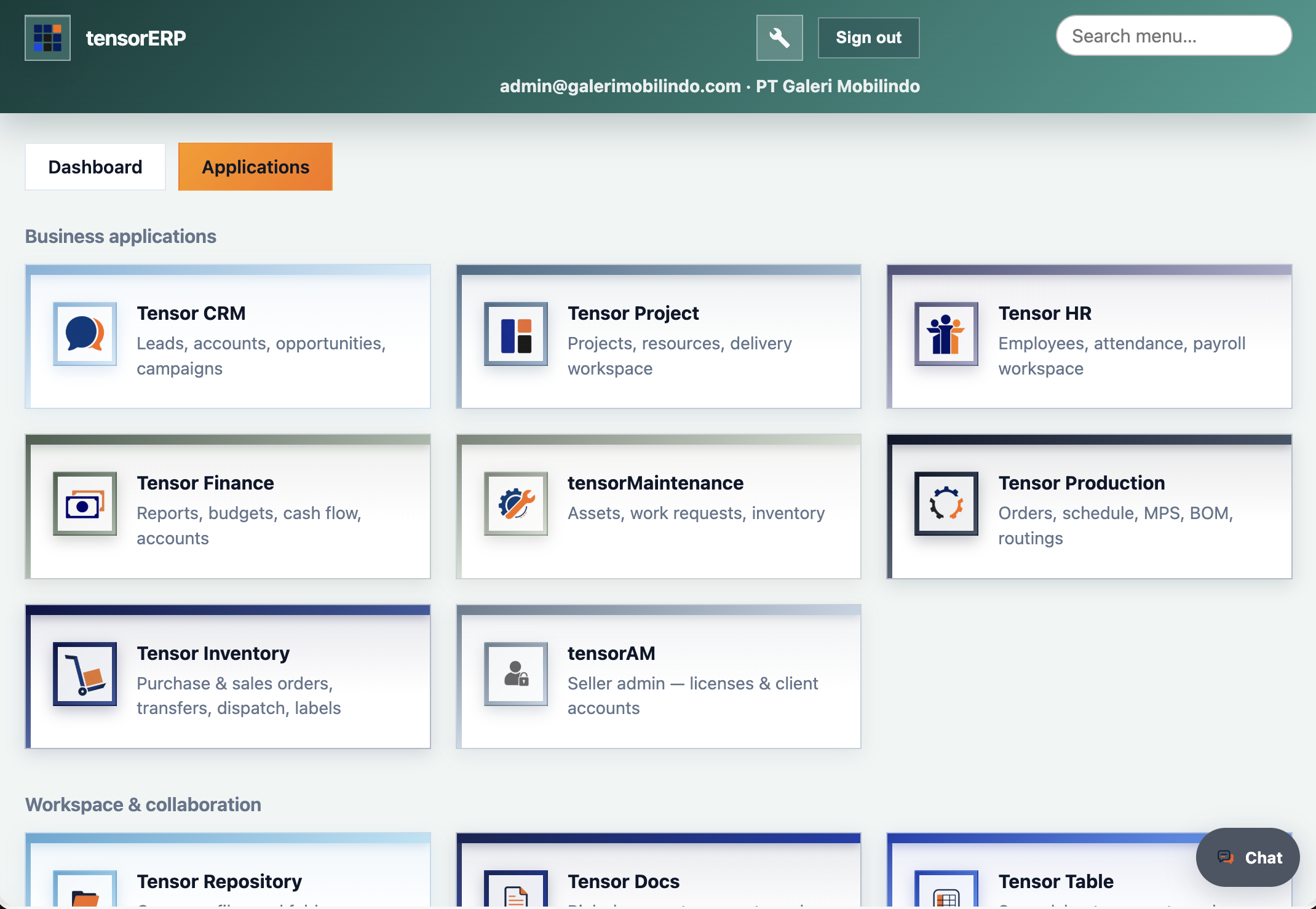Click the Tensor Production gear icon
1316x909 pixels.
pyautogui.click(x=946, y=504)
